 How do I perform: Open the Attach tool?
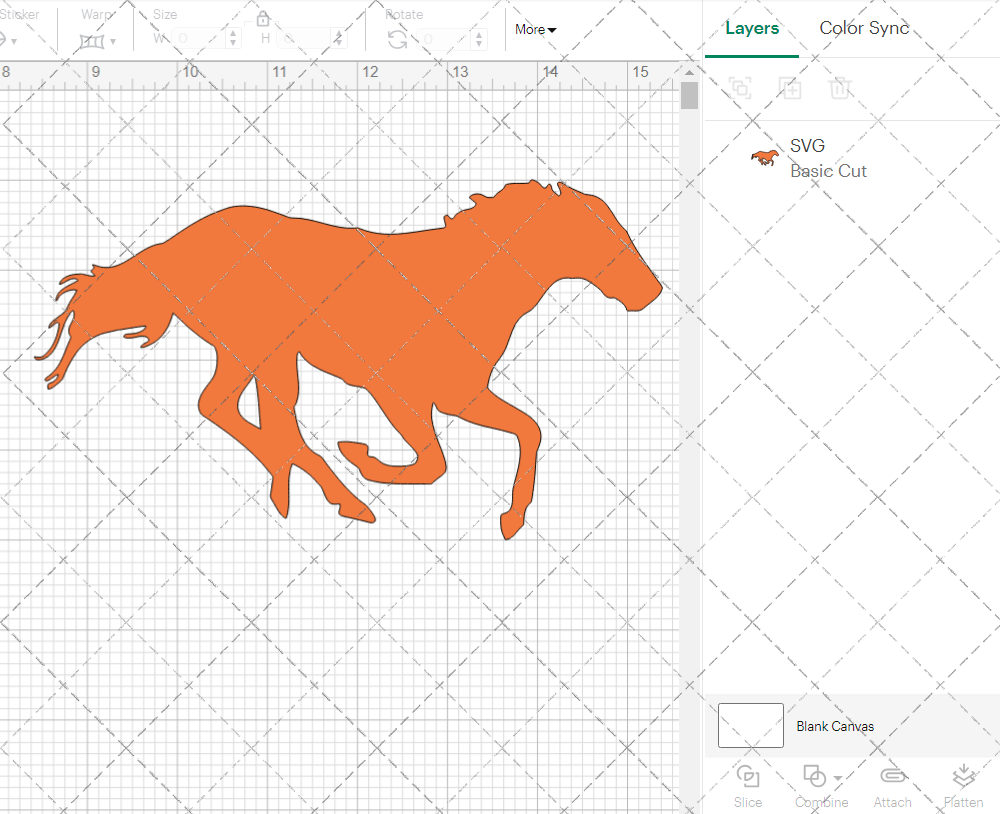pyautogui.click(x=893, y=785)
